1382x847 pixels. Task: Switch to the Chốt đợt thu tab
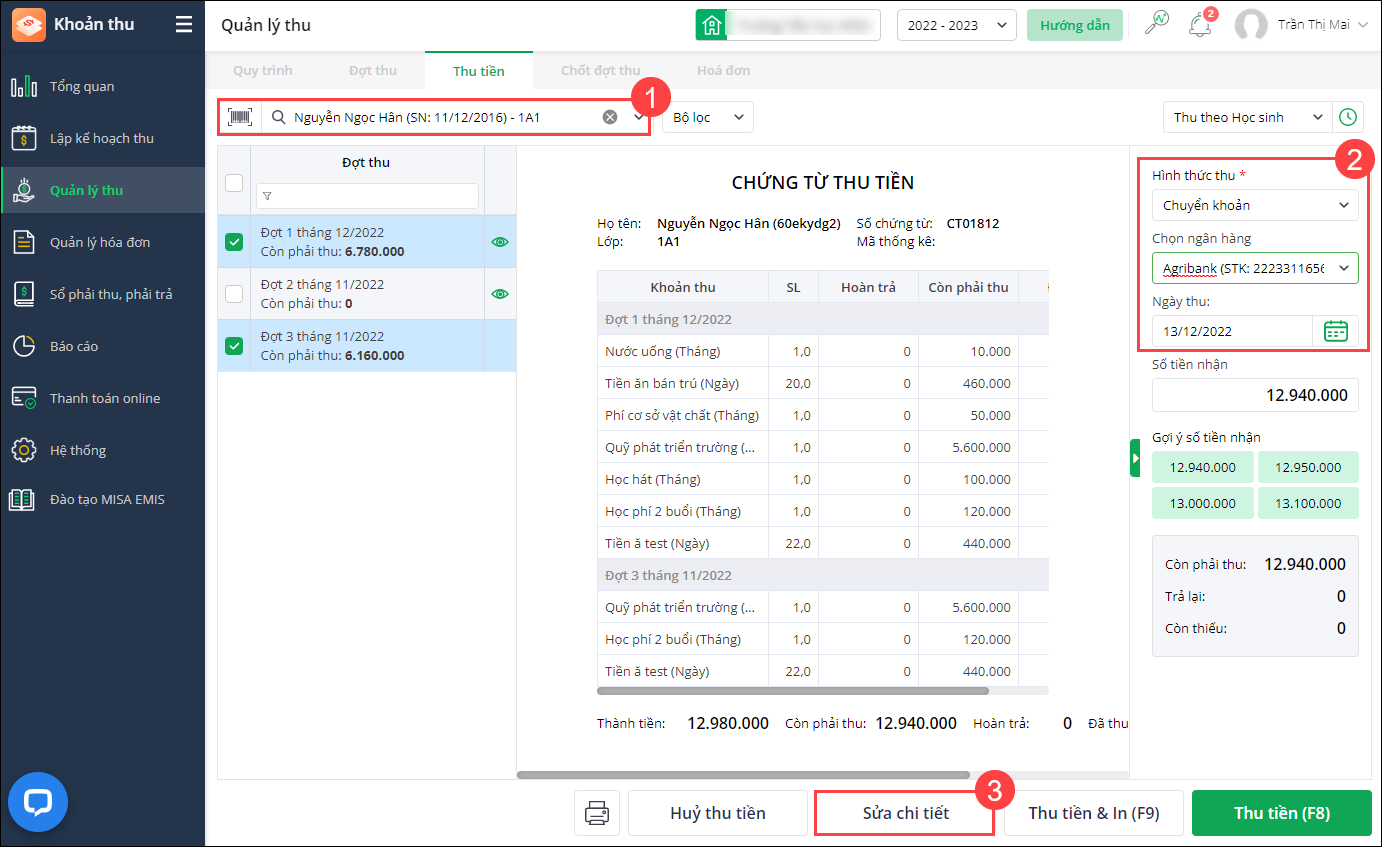tap(601, 71)
